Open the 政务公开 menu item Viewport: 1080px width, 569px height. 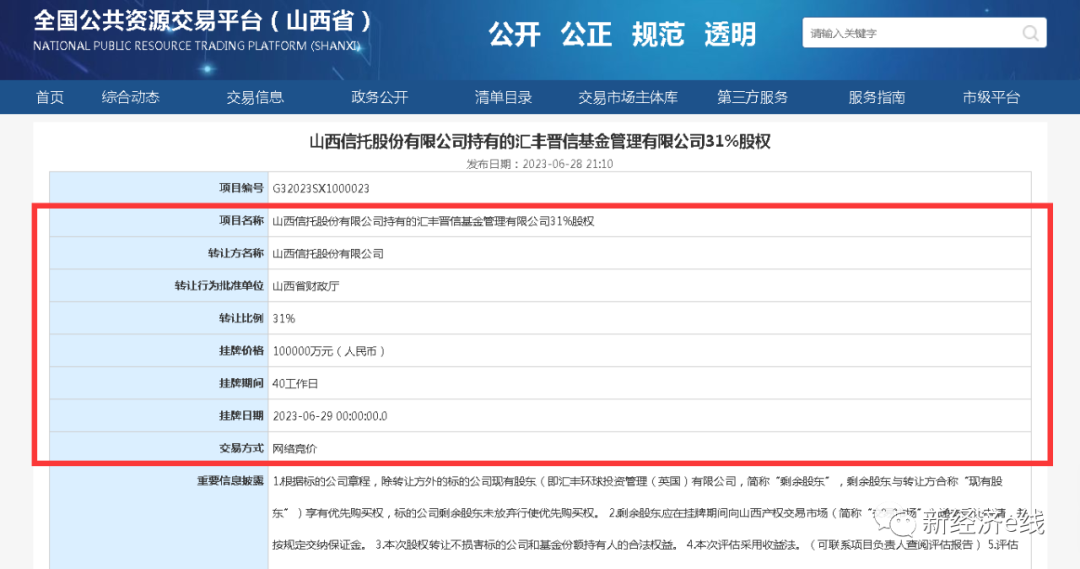[x=380, y=97]
